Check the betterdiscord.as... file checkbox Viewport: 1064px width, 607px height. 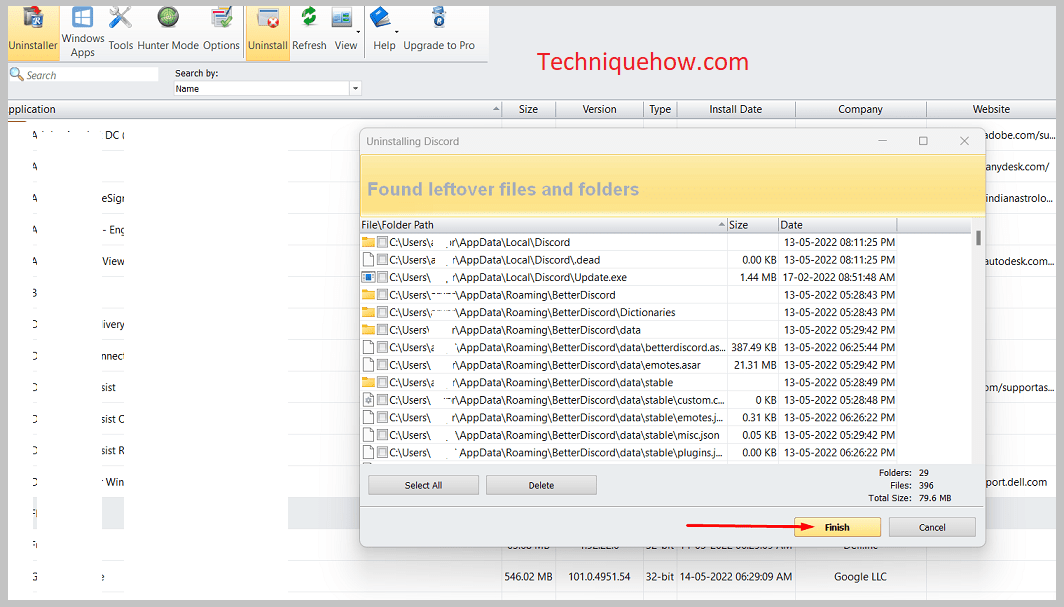[x=383, y=347]
